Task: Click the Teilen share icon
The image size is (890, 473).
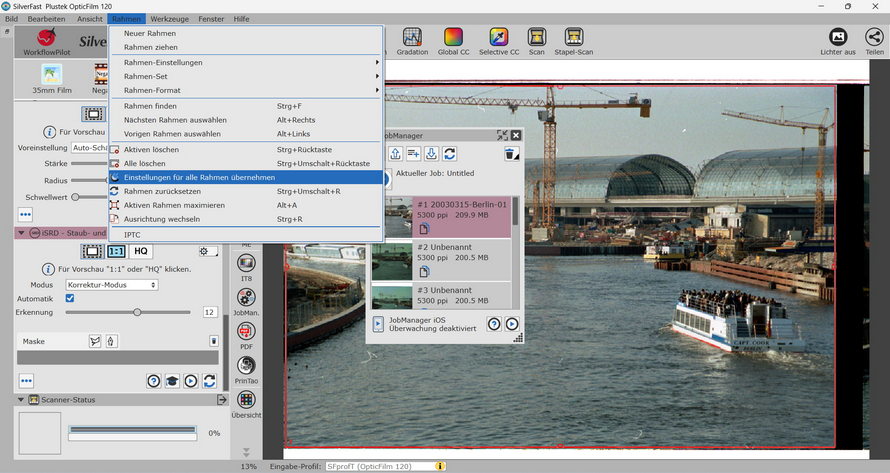Action: tap(874, 38)
